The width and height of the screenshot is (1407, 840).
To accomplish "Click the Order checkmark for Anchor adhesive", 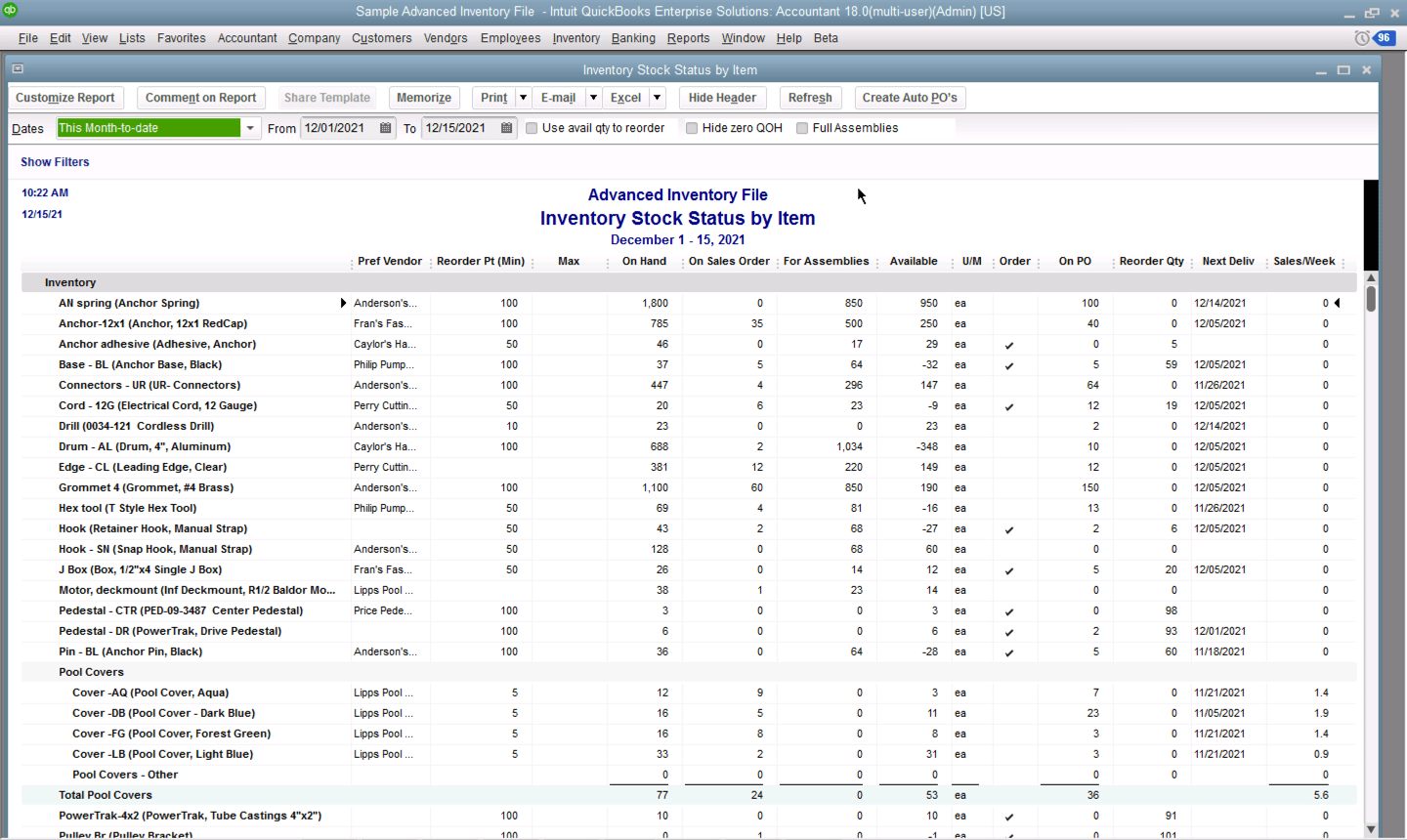I will point(1009,345).
